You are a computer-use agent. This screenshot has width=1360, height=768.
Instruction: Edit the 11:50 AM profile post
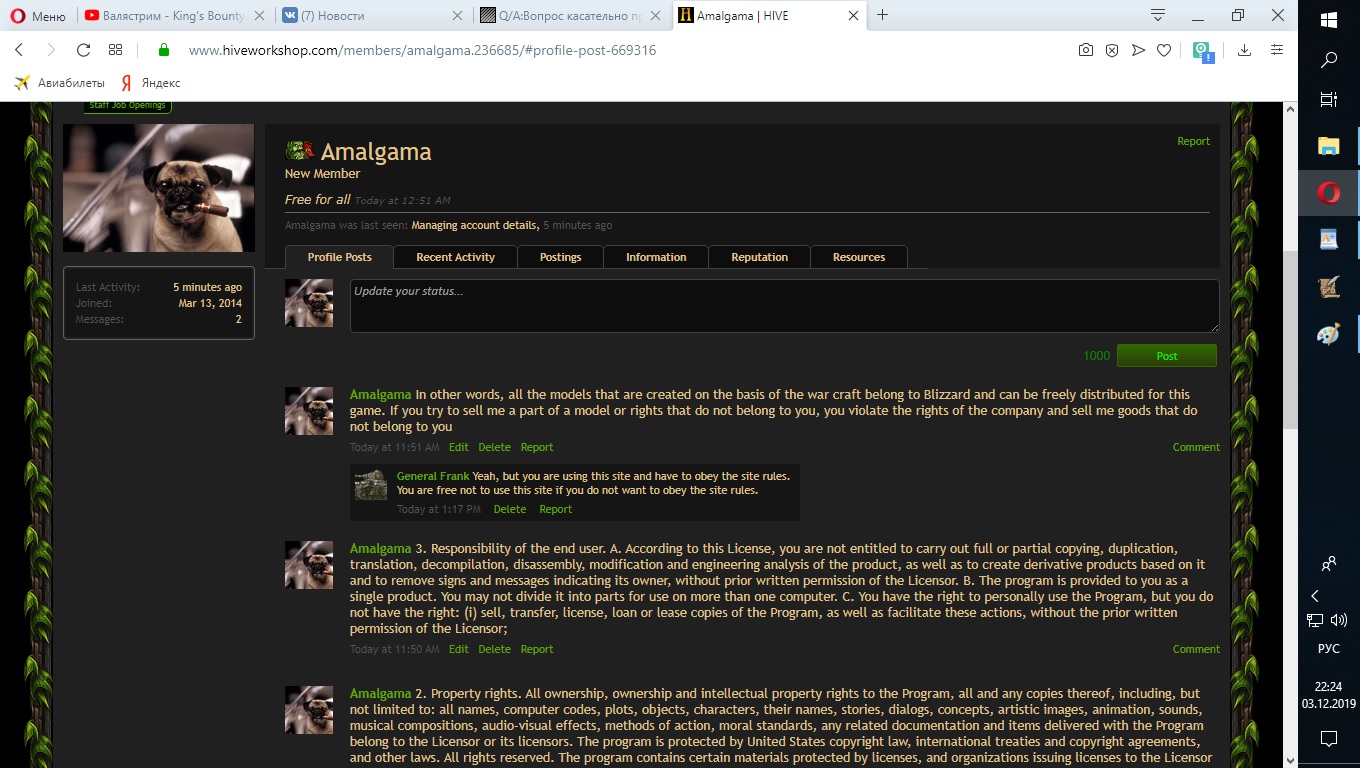pyautogui.click(x=458, y=649)
